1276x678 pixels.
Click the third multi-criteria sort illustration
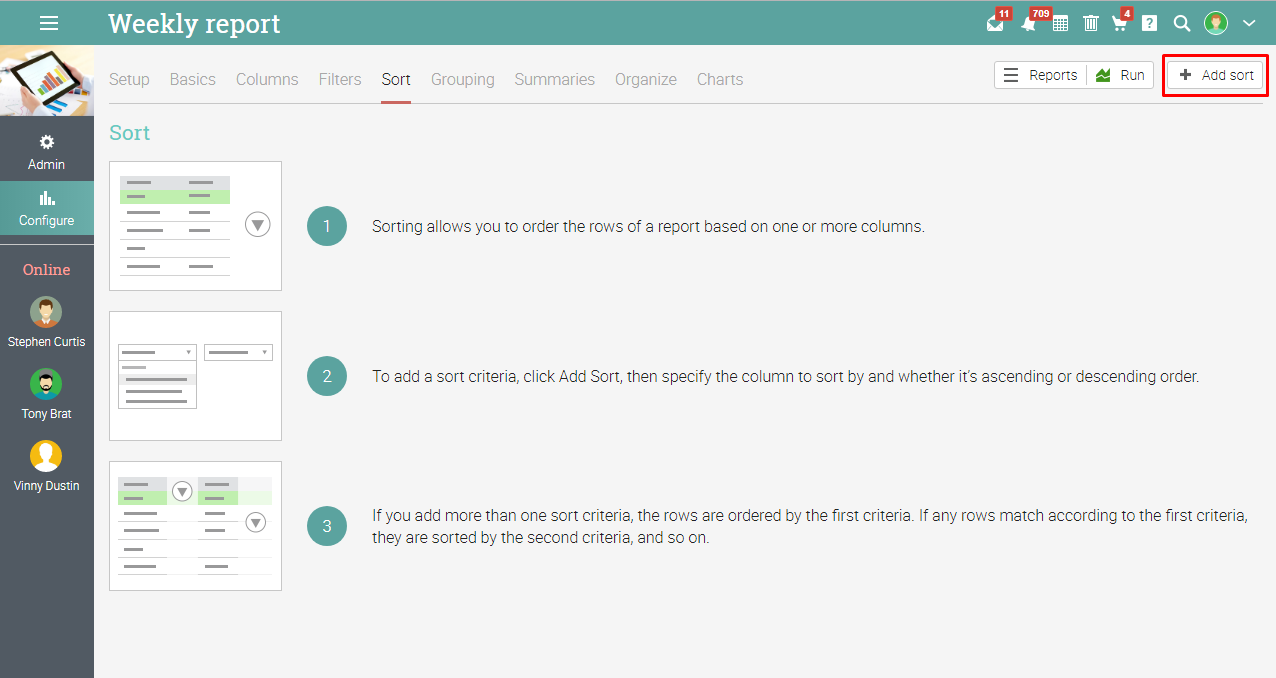195,526
